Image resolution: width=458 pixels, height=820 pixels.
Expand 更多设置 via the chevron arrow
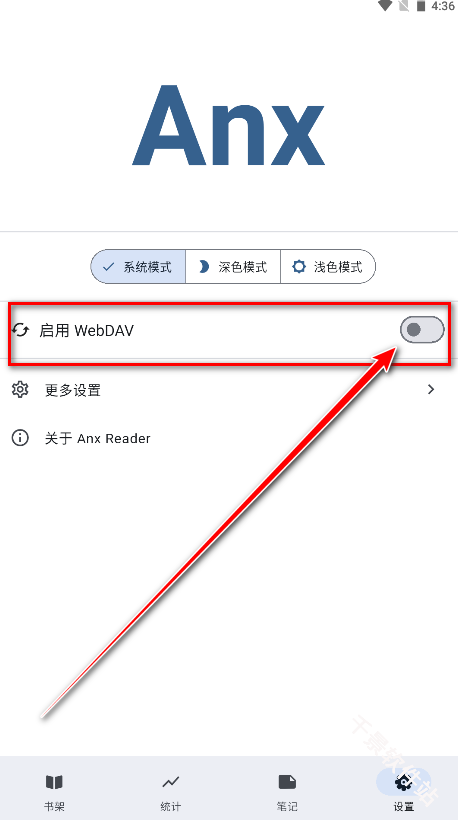point(431,390)
